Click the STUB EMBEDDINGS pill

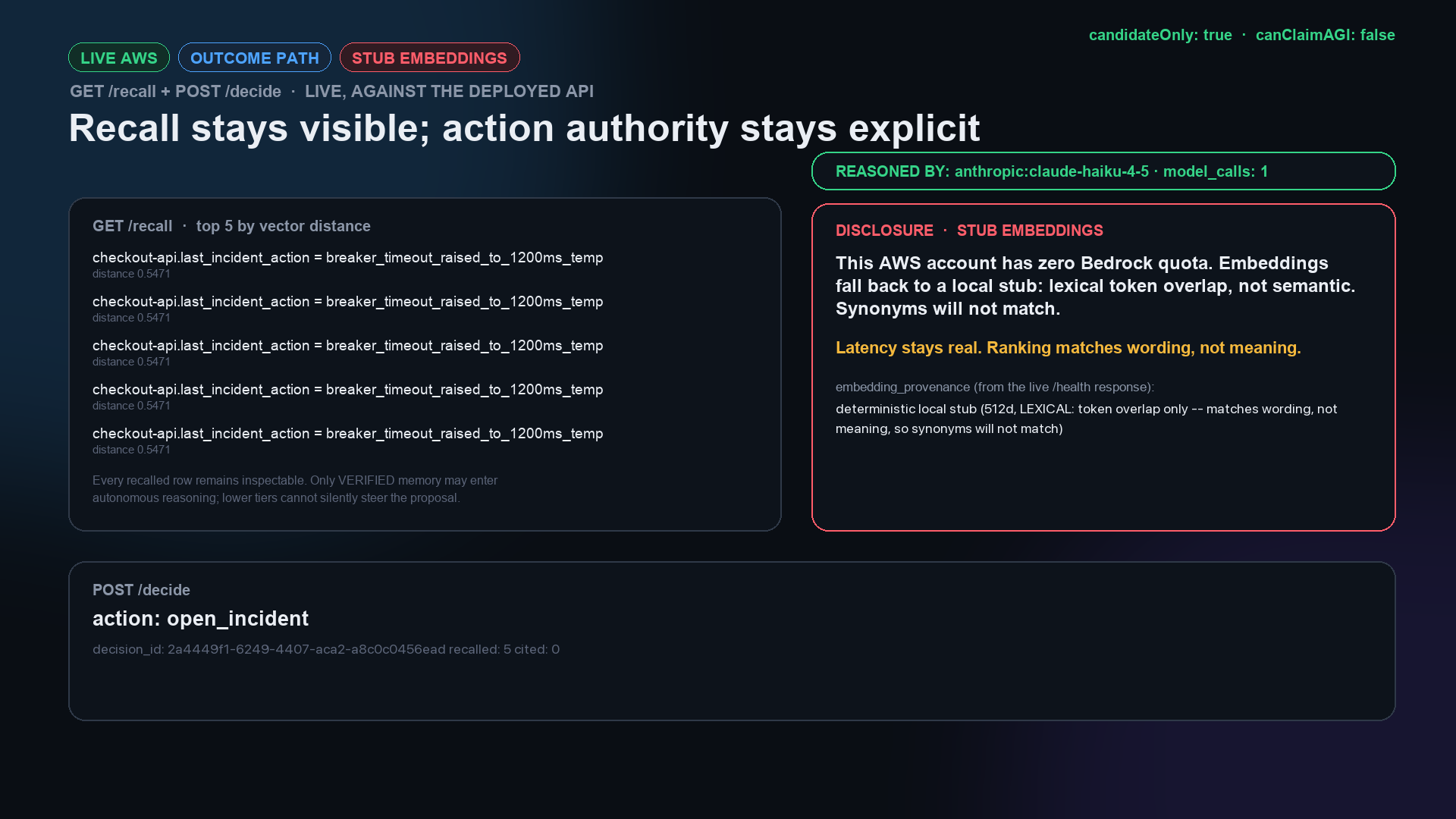click(429, 58)
